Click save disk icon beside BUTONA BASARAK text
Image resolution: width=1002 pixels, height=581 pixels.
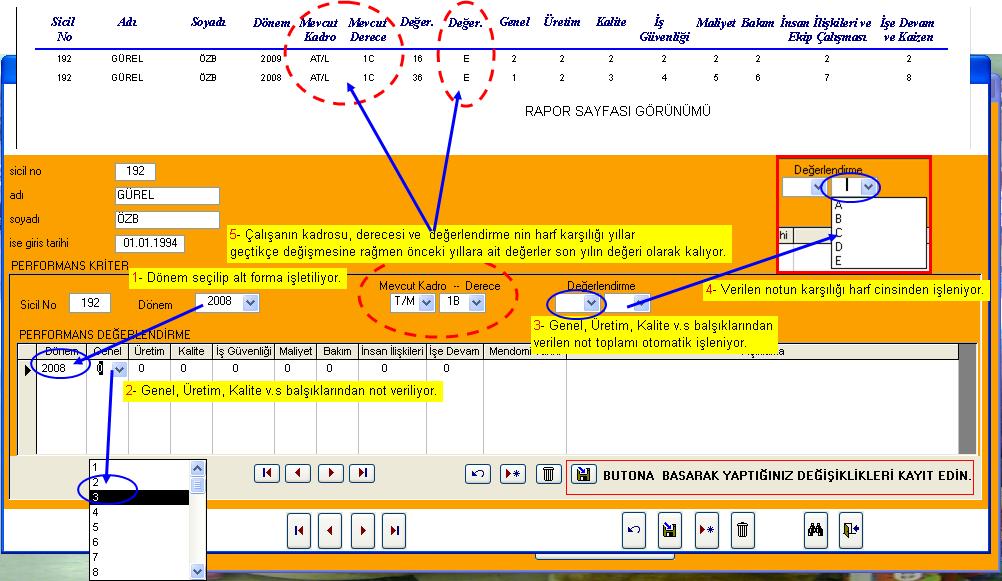583,475
